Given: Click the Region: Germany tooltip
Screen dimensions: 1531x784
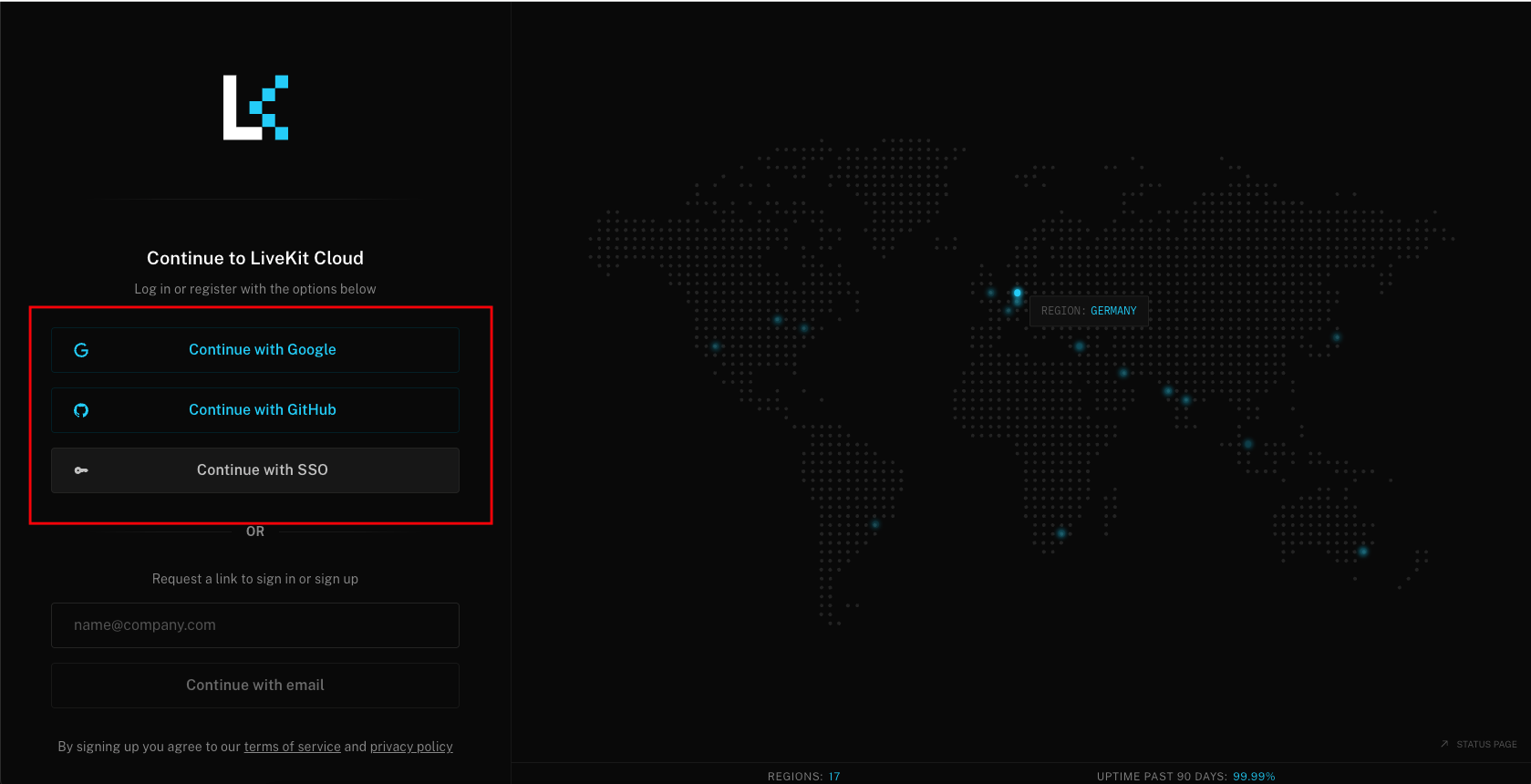Looking at the screenshot, I should (x=1089, y=311).
